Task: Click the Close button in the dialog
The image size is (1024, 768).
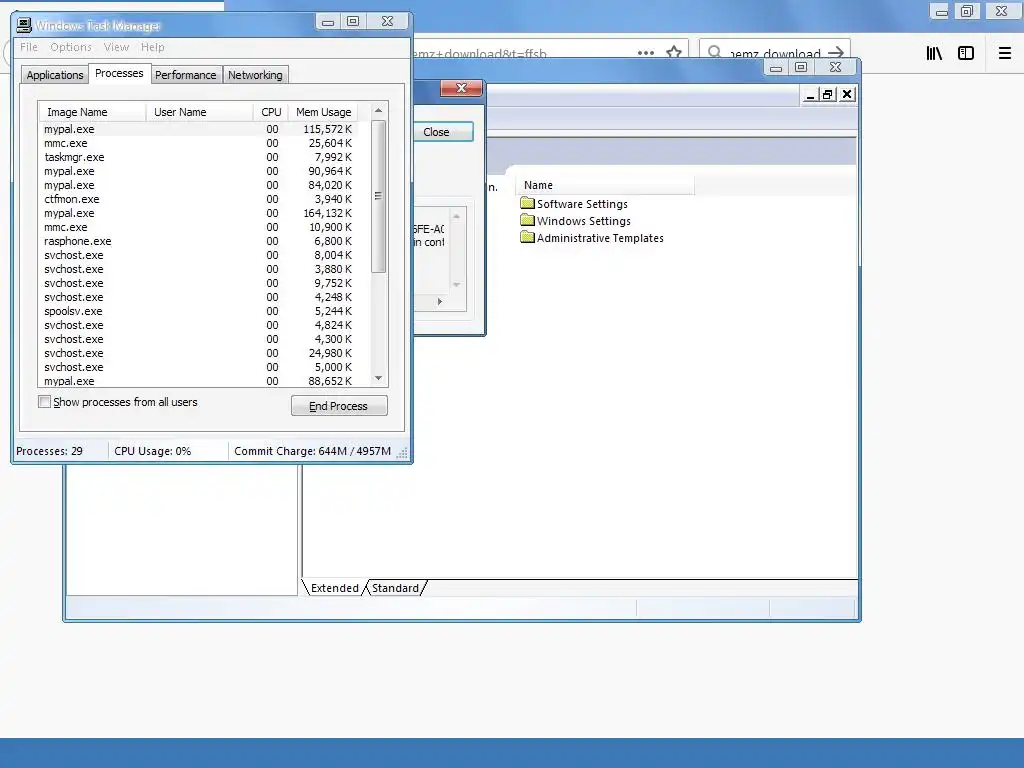Action: pos(443,132)
